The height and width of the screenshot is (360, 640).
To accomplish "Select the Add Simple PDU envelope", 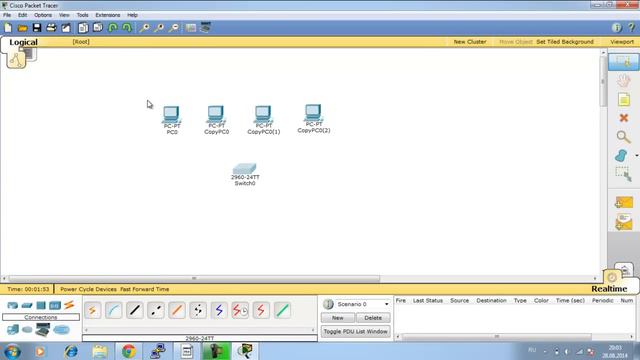I will [x=624, y=202].
